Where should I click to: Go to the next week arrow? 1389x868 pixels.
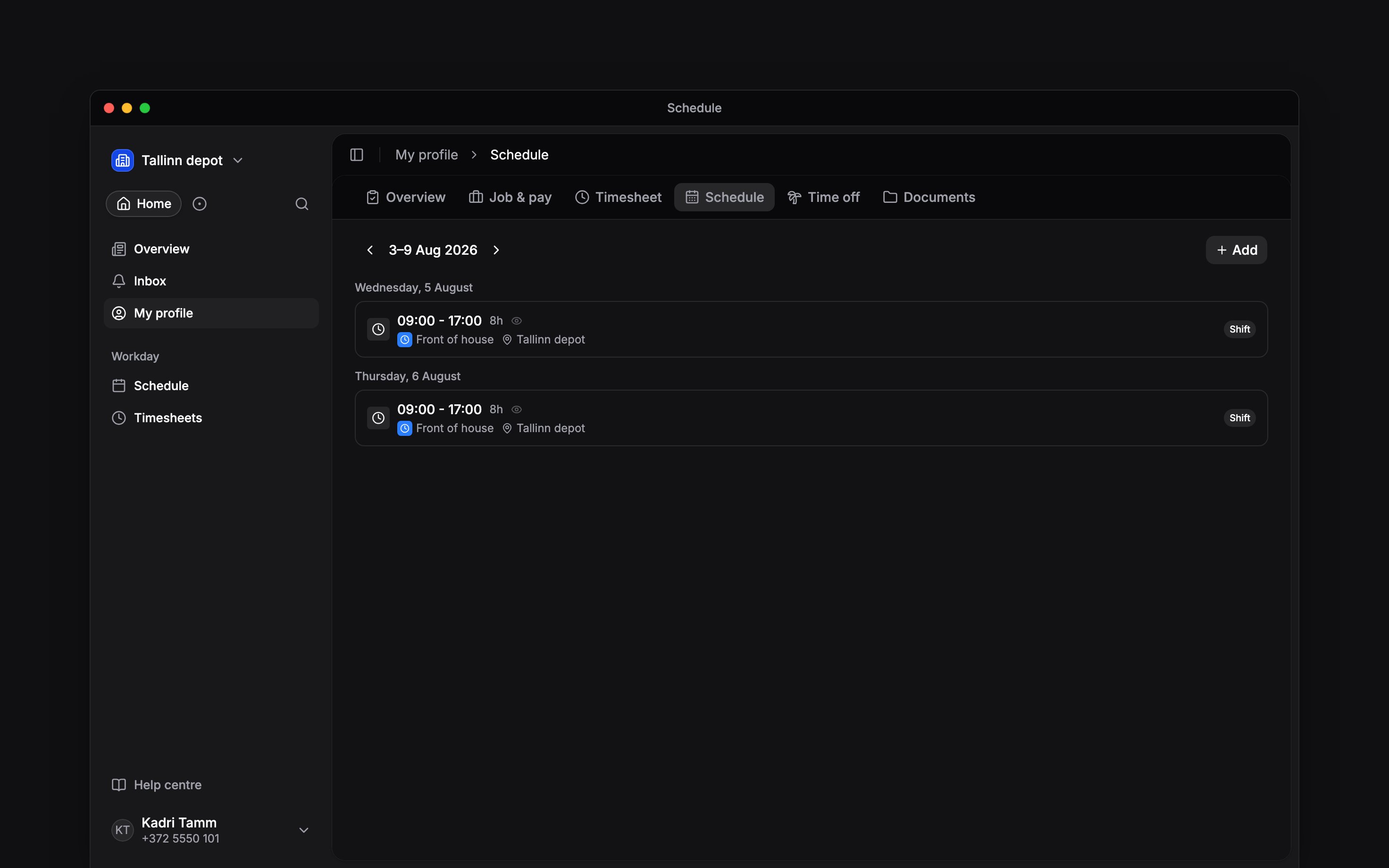(x=496, y=250)
